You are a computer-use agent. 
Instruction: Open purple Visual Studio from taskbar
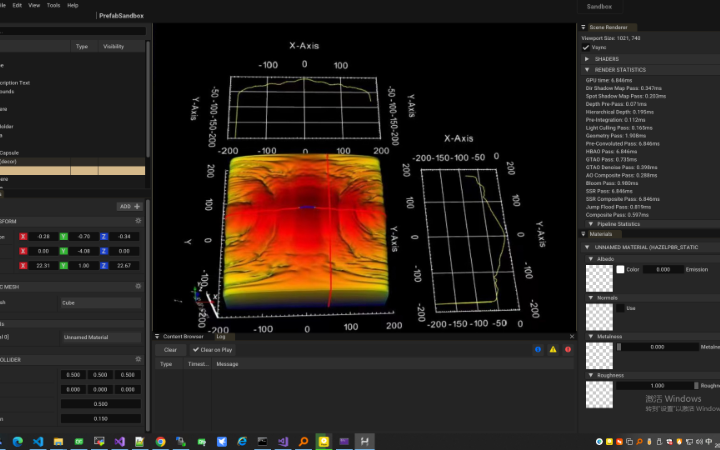click(x=119, y=442)
